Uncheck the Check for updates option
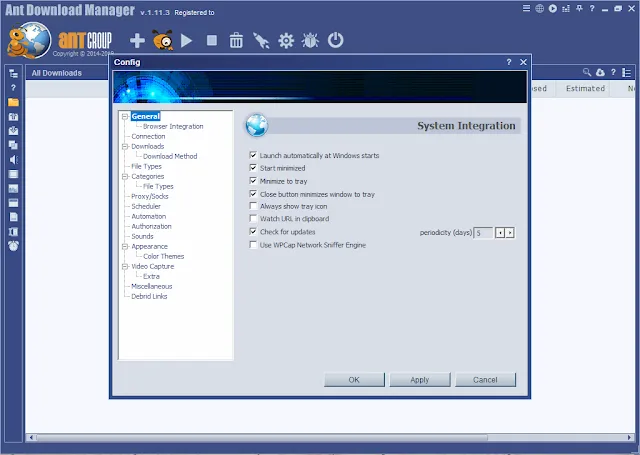 253,231
